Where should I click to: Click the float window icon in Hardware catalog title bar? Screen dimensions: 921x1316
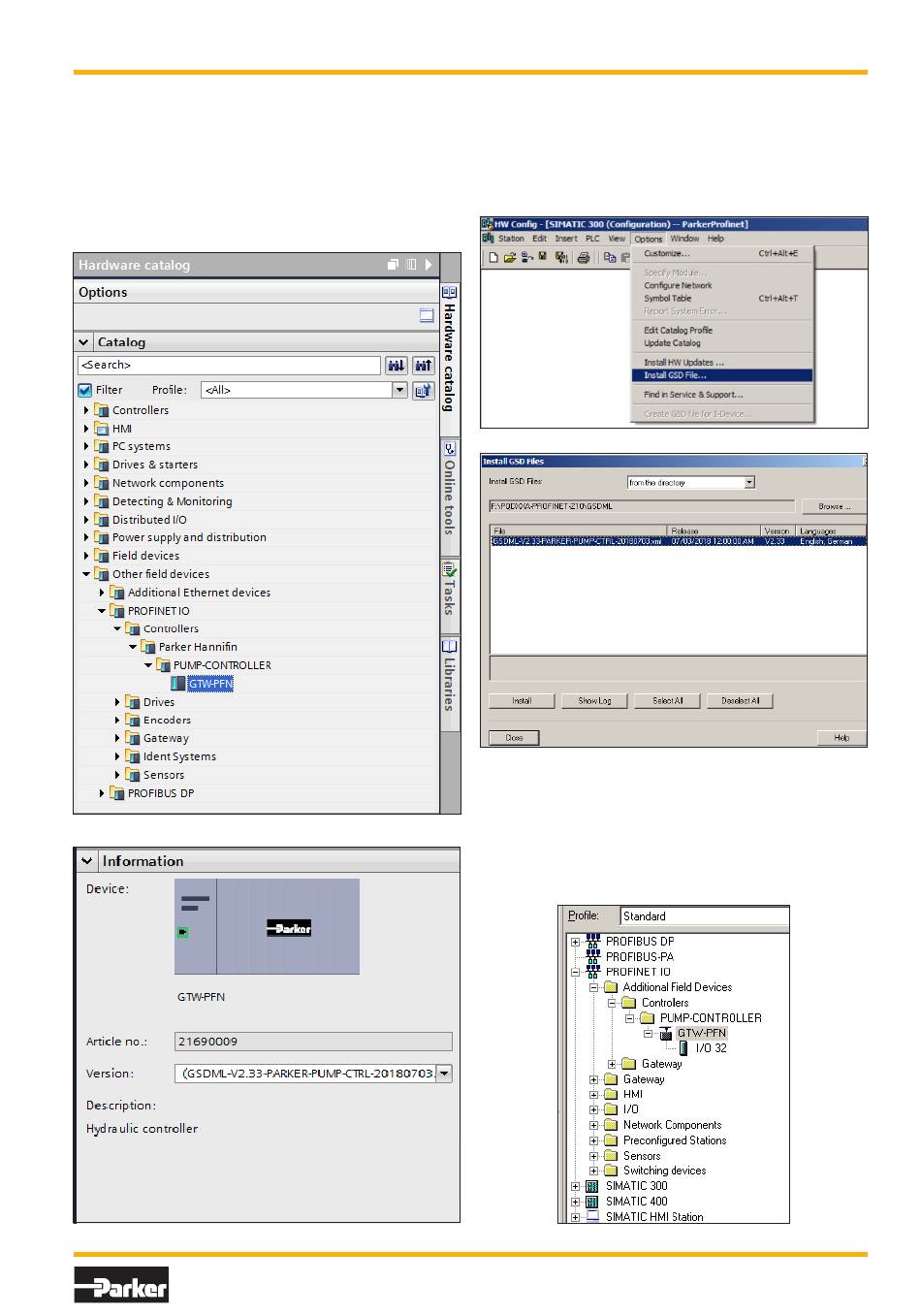click(393, 265)
